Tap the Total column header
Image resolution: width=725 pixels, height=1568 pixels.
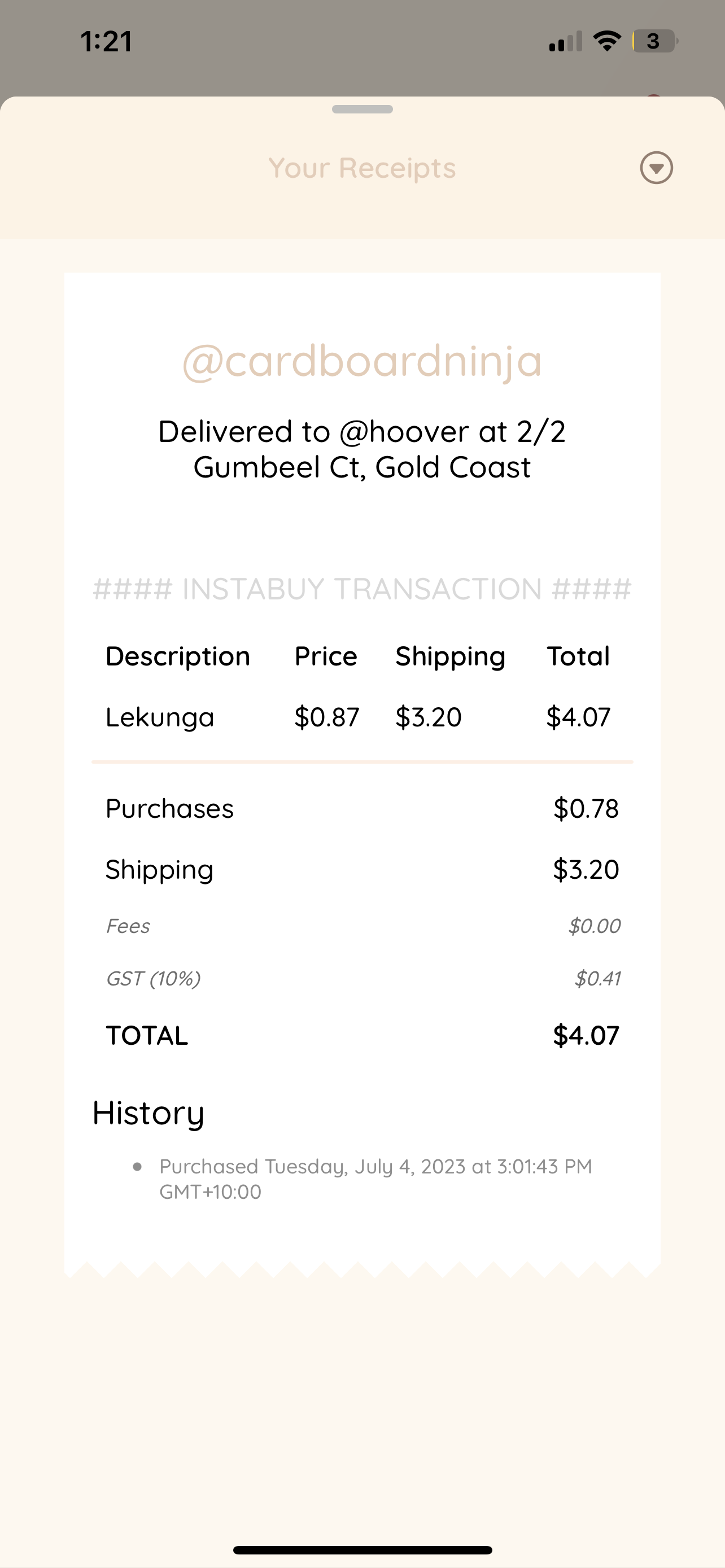tap(578, 656)
